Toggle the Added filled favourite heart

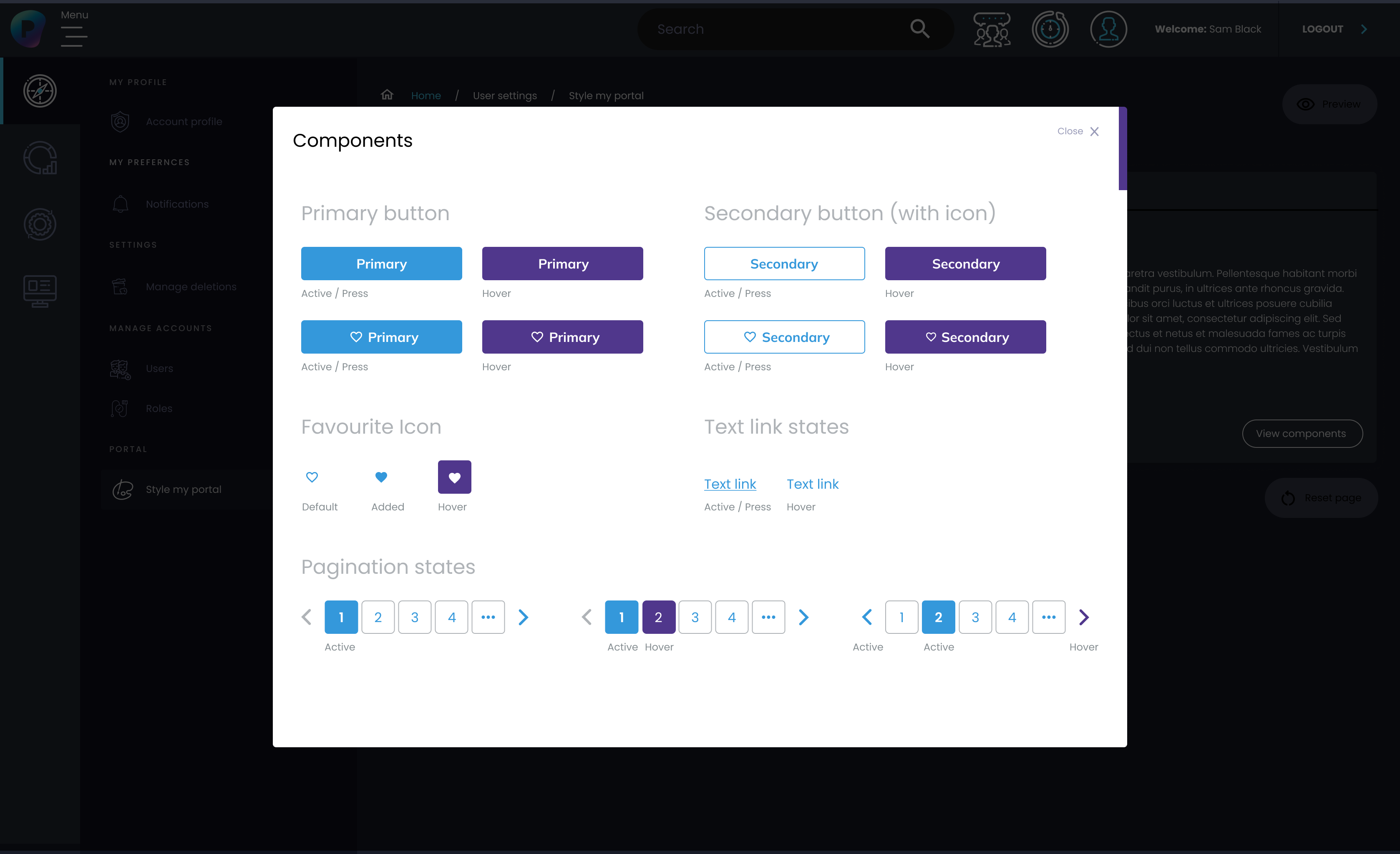click(x=381, y=477)
